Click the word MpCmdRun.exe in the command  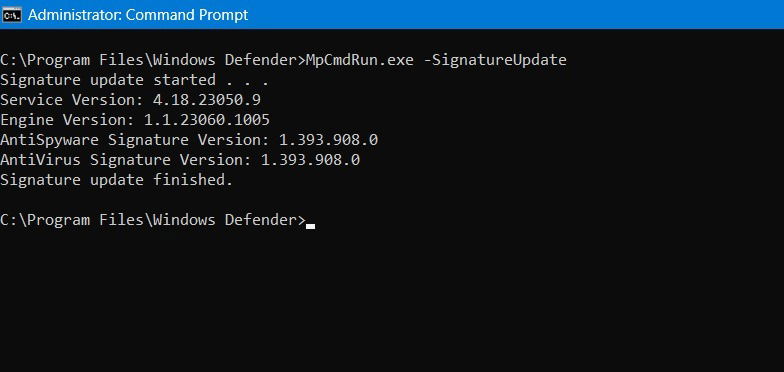360,60
